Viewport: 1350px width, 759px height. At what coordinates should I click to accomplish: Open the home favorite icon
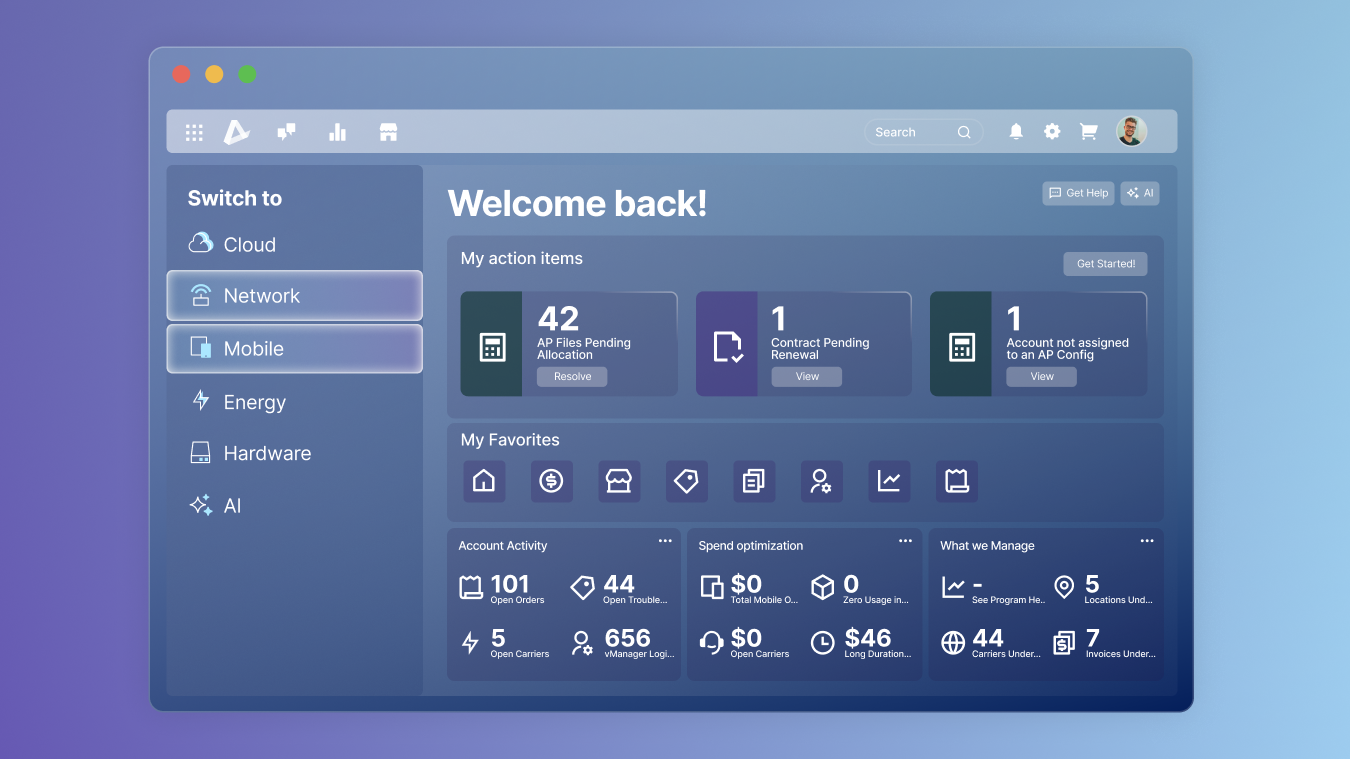[484, 481]
